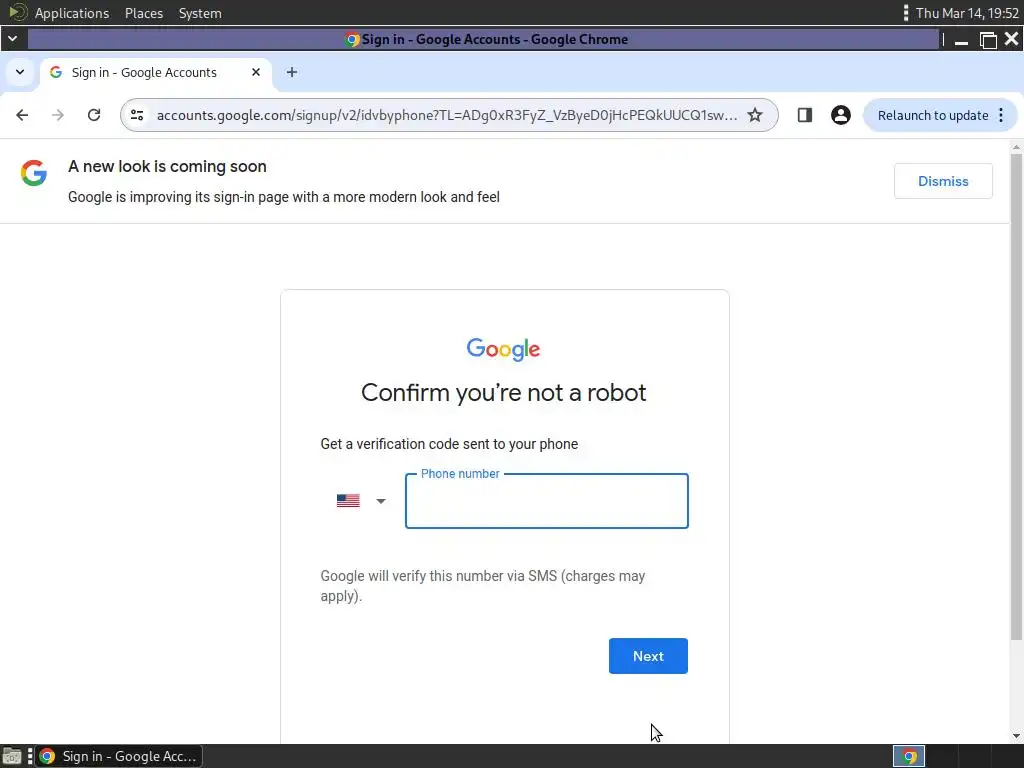Click the Google G logo in banner

point(33,173)
